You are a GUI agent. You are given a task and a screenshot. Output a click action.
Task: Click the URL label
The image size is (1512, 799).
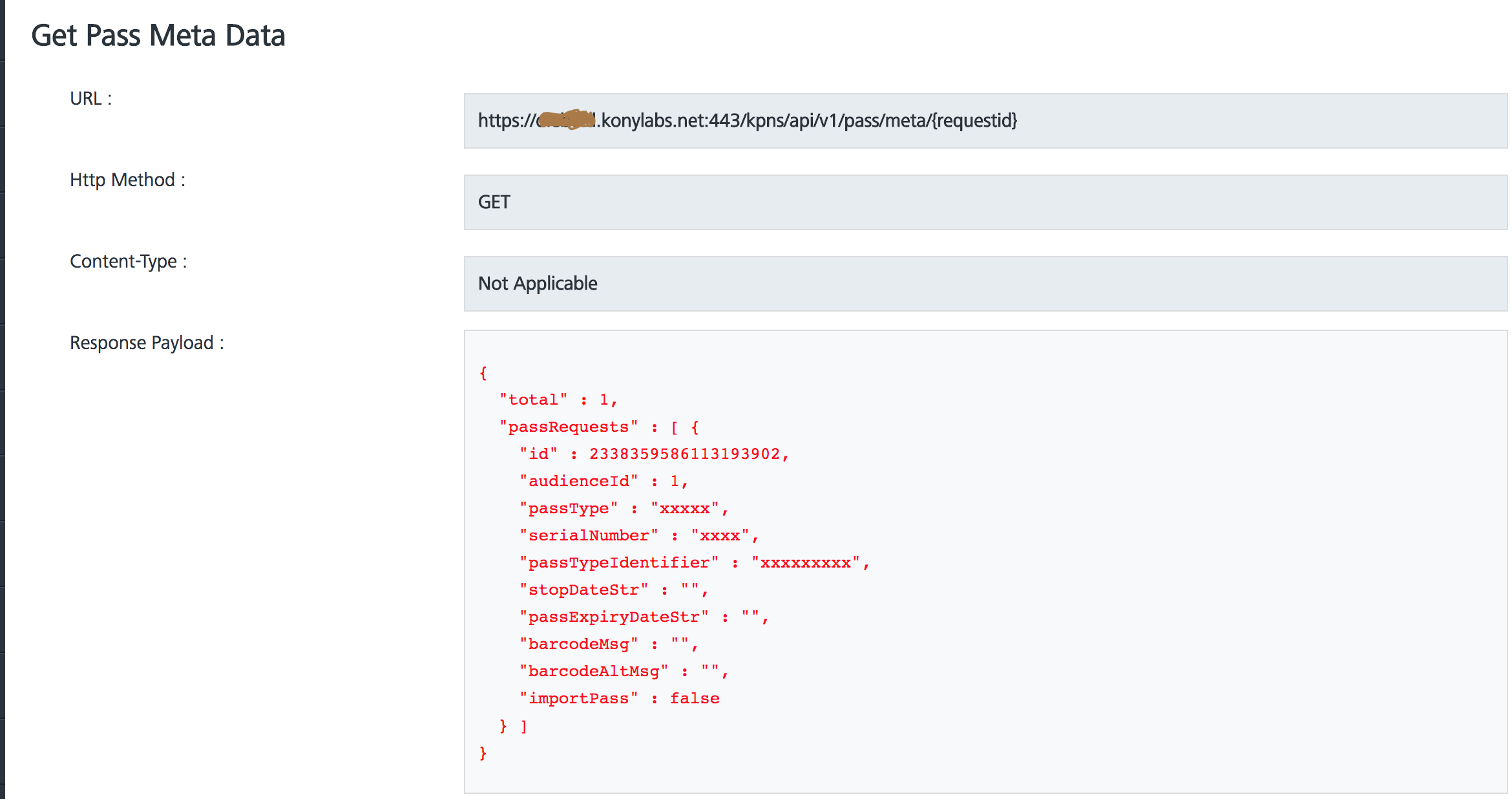89,98
